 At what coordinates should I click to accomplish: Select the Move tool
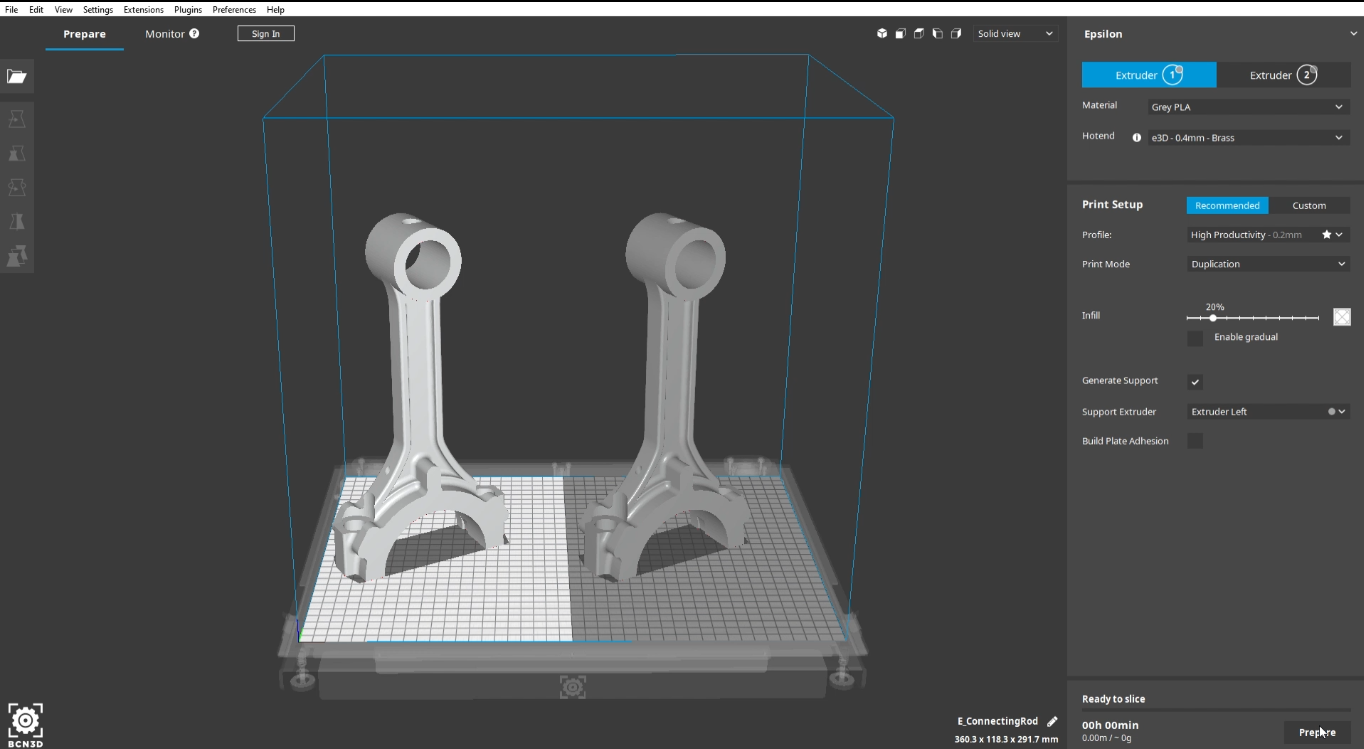[x=17, y=119]
